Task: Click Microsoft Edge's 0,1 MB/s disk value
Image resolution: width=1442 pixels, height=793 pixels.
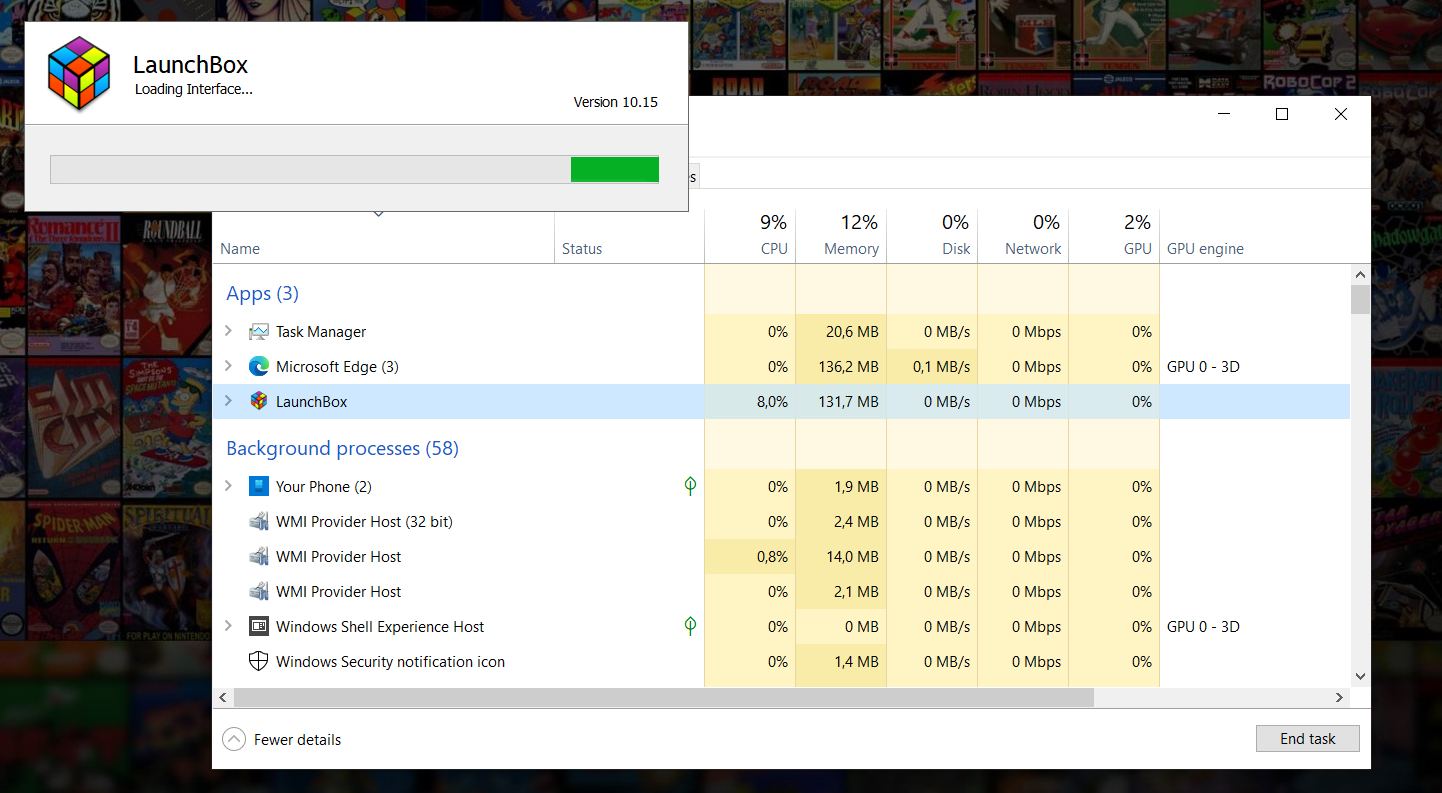Action: [x=941, y=367]
